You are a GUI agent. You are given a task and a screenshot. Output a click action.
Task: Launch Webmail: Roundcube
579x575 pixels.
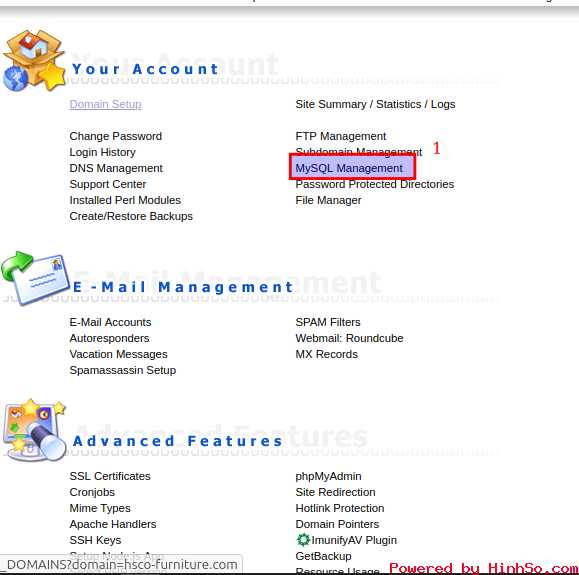pyautogui.click(x=349, y=338)
